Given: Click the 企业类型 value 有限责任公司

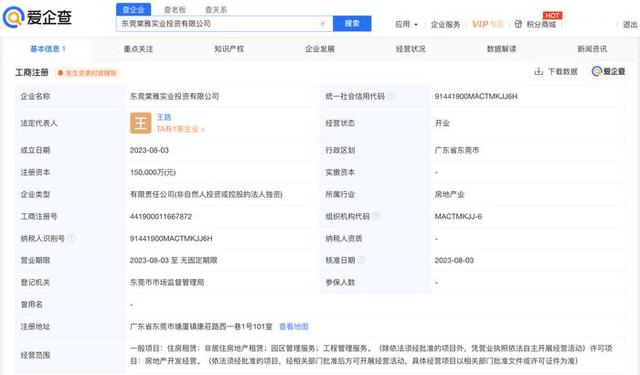Looking at the screenshot, I should pyautogui.click(x=206, y=194).
